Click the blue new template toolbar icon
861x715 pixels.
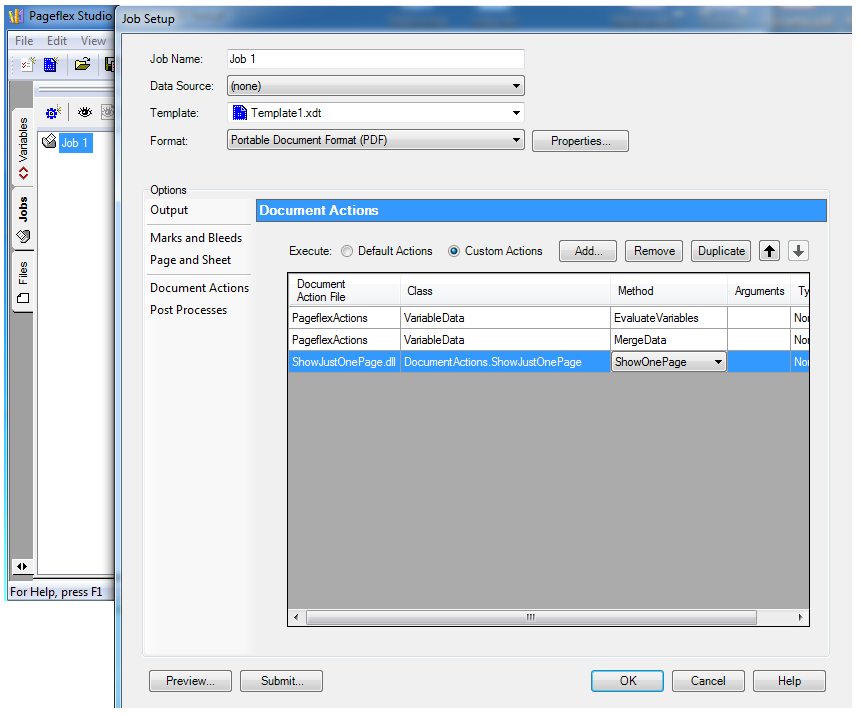pos(51,65)
